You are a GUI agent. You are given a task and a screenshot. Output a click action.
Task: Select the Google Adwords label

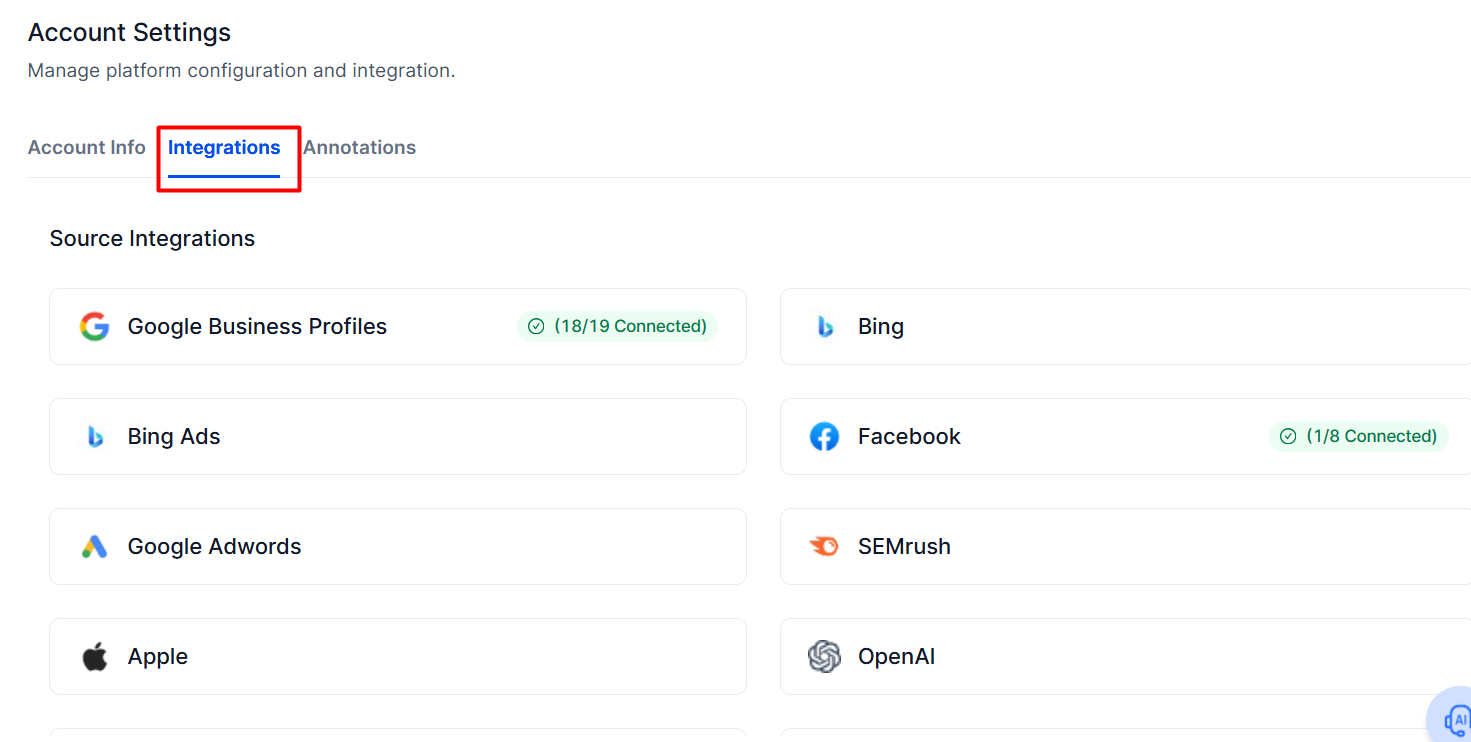click(215, 547)
